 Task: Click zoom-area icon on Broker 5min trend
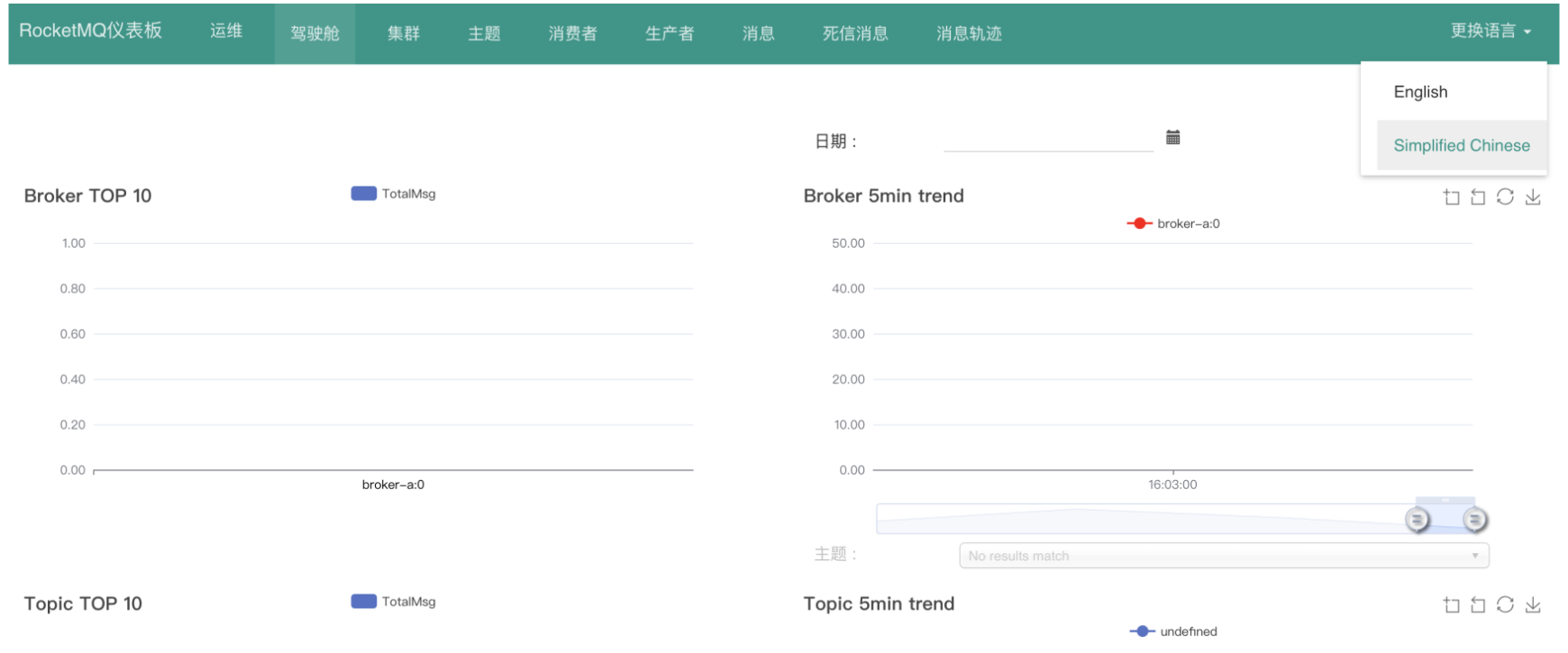tap(1451, 197)
